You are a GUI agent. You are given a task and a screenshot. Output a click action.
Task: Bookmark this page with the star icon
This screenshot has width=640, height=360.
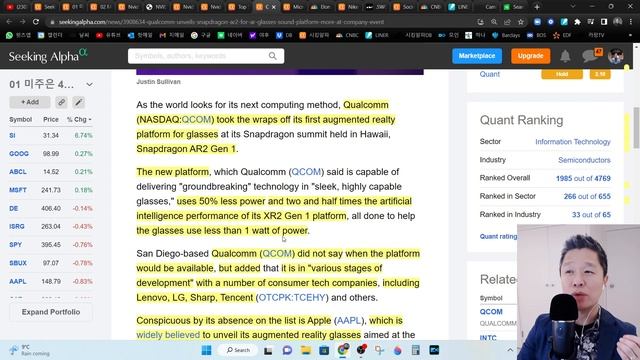(521, 22)
